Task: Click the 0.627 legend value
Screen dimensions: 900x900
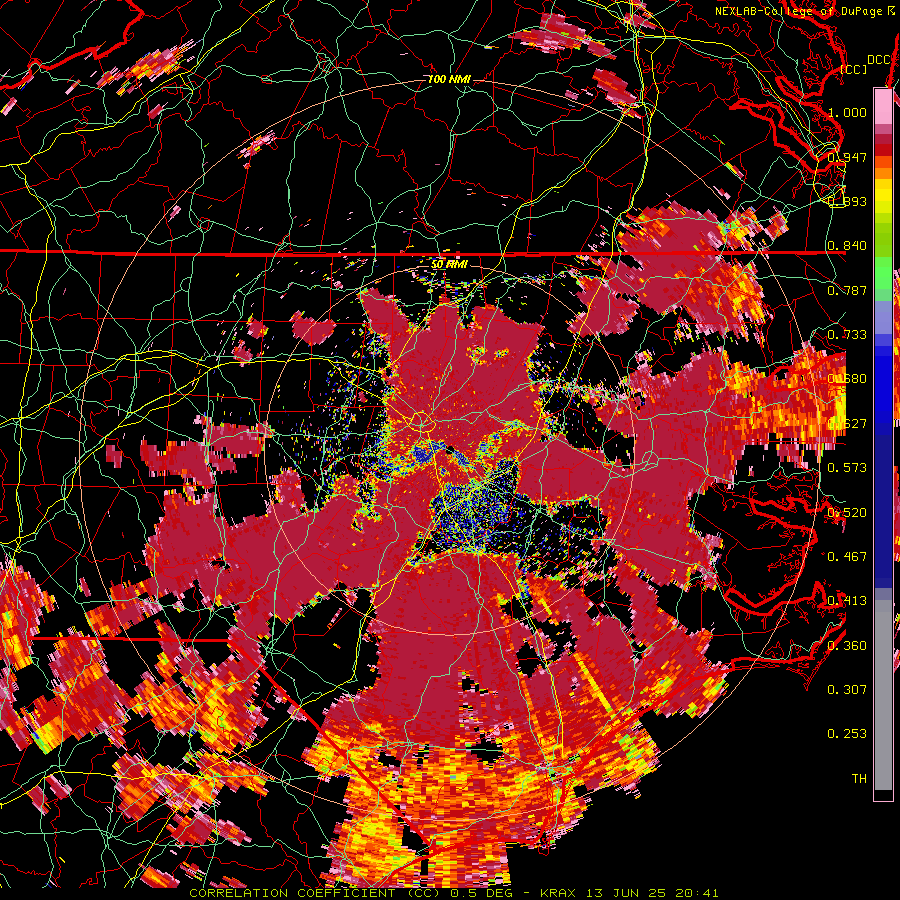Action: click(847, 424)
